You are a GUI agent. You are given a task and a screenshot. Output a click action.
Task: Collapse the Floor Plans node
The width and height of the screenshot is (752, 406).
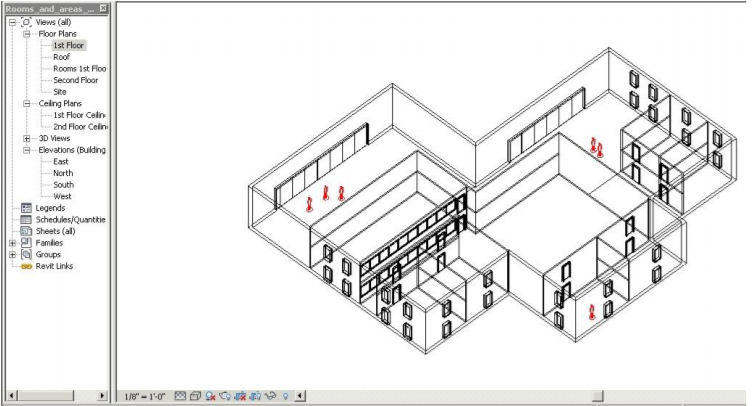click(x=27, y=33)
